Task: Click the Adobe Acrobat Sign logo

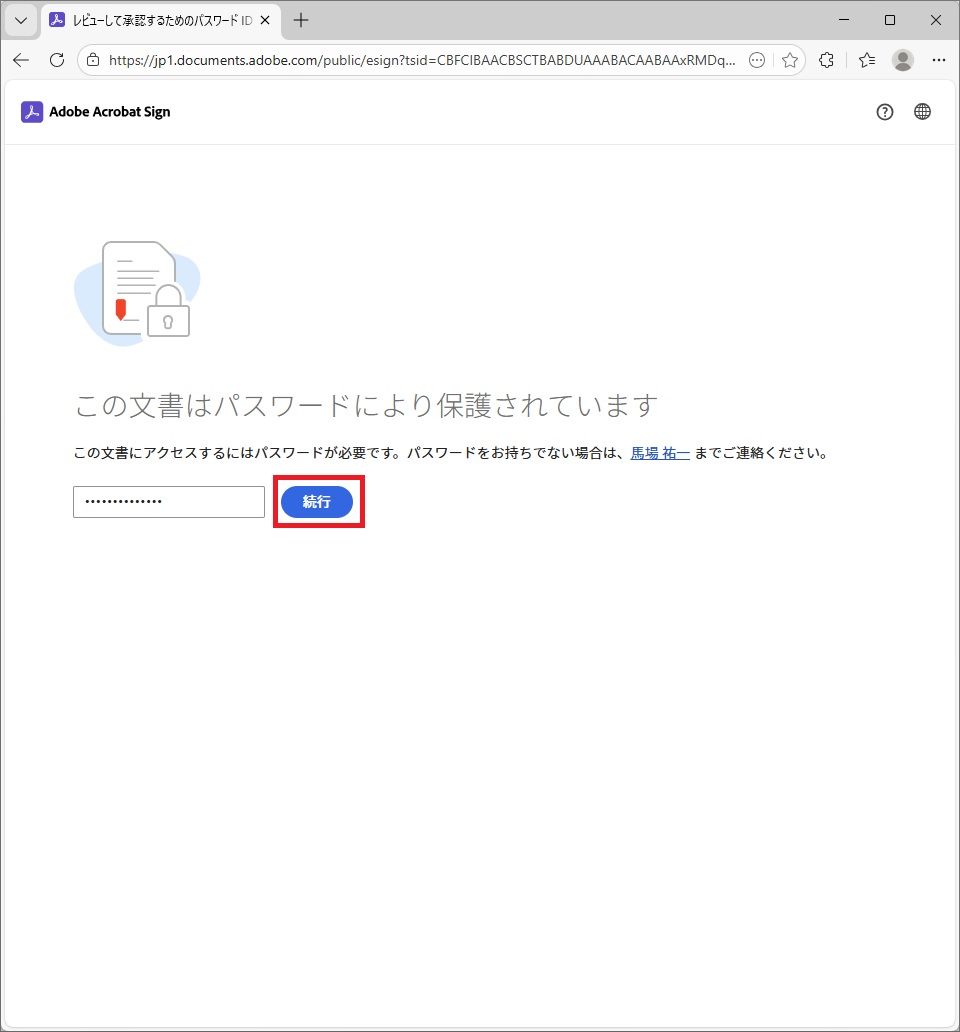Action: pyautogui.click(x=96, y=112)
